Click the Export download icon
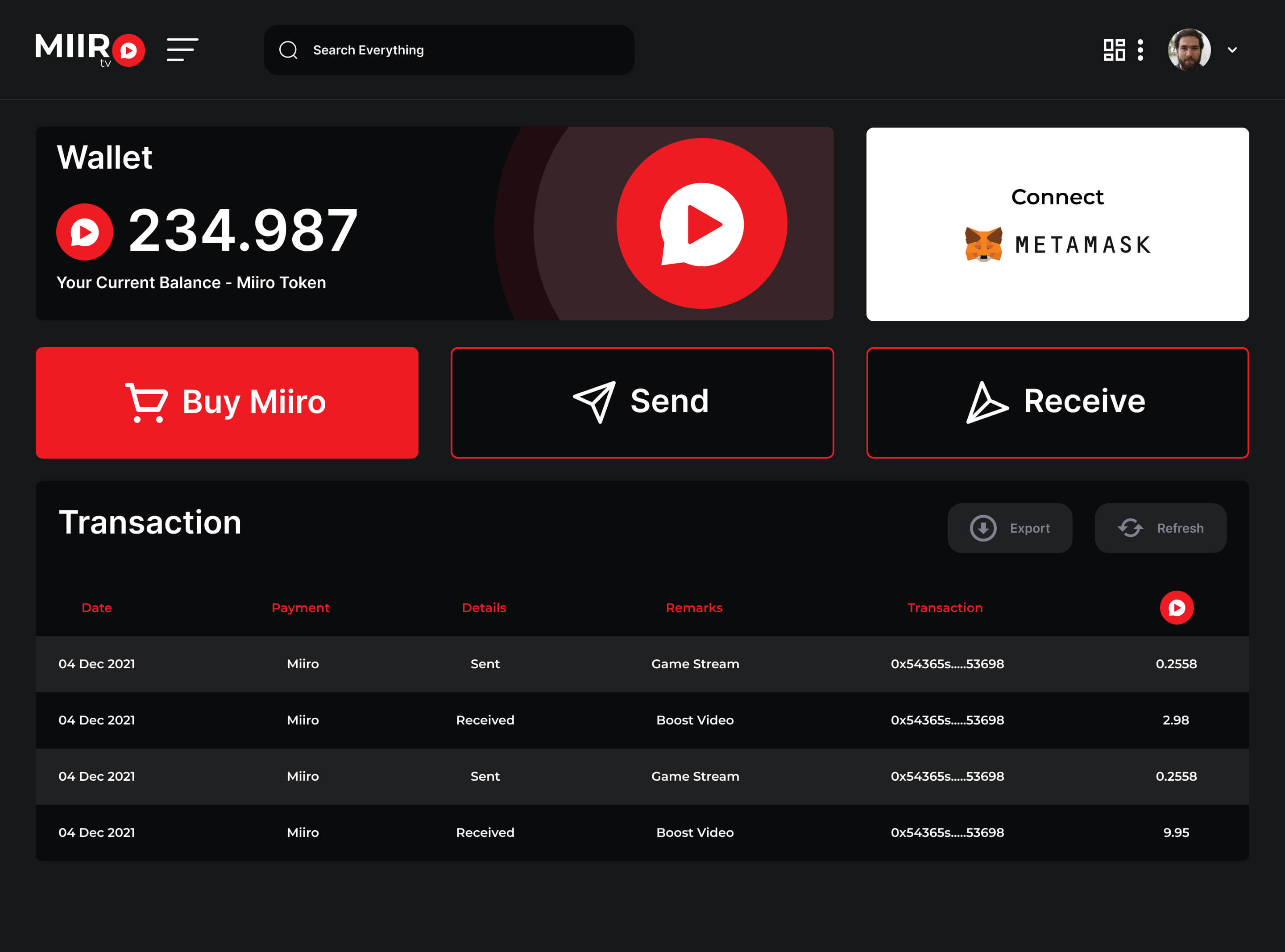 (x=983, y=528)
